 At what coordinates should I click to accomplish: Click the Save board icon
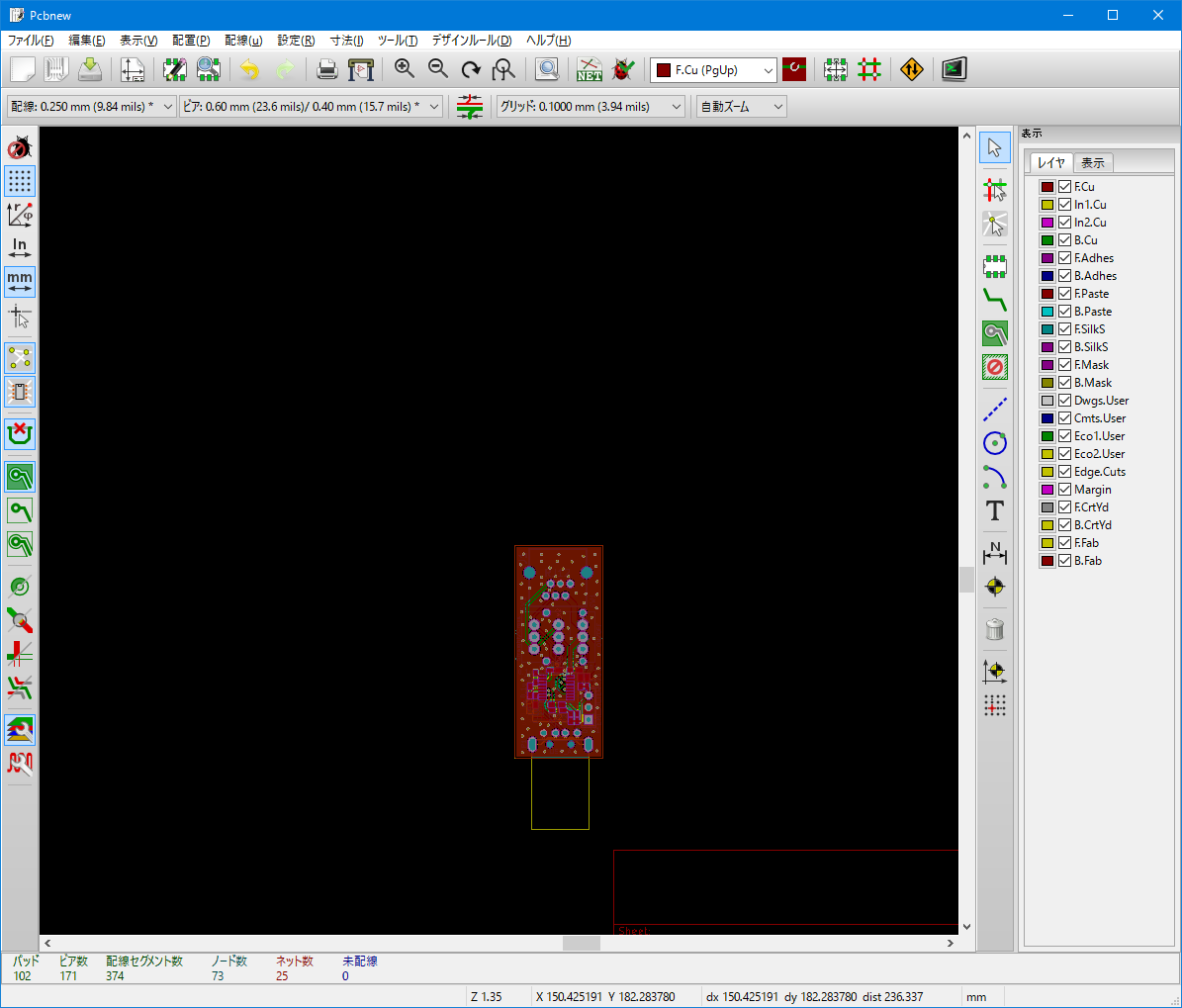pos(90,69)
